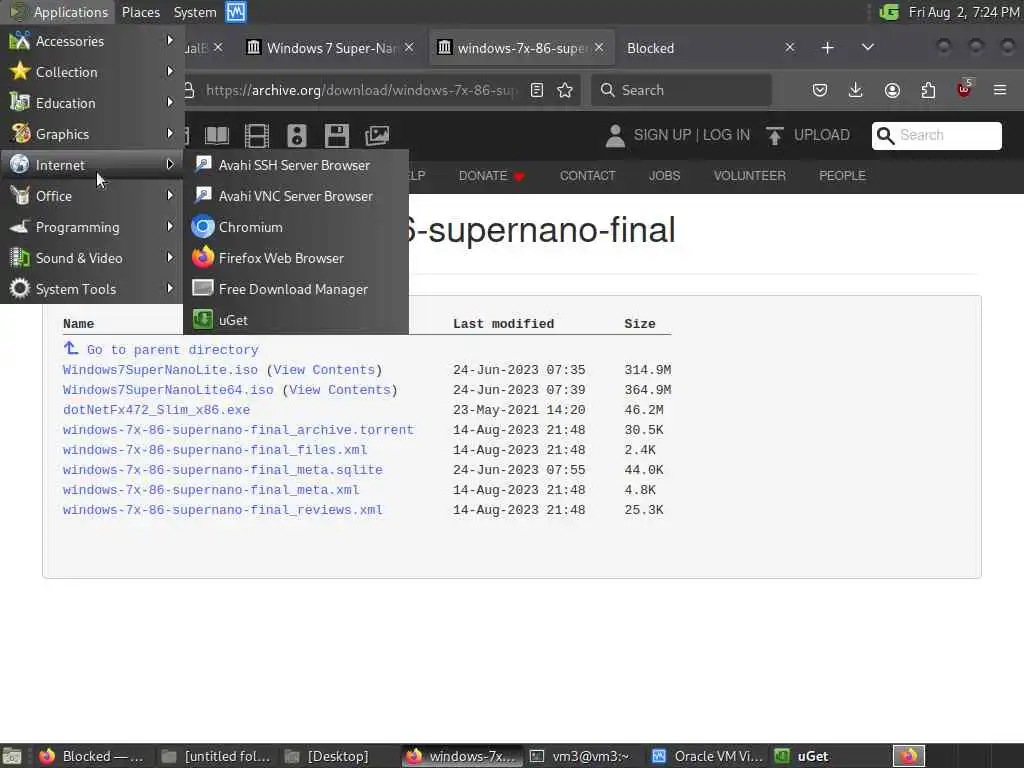Open the Programming submenu
1024x768 pixels.
pos(91,227)
